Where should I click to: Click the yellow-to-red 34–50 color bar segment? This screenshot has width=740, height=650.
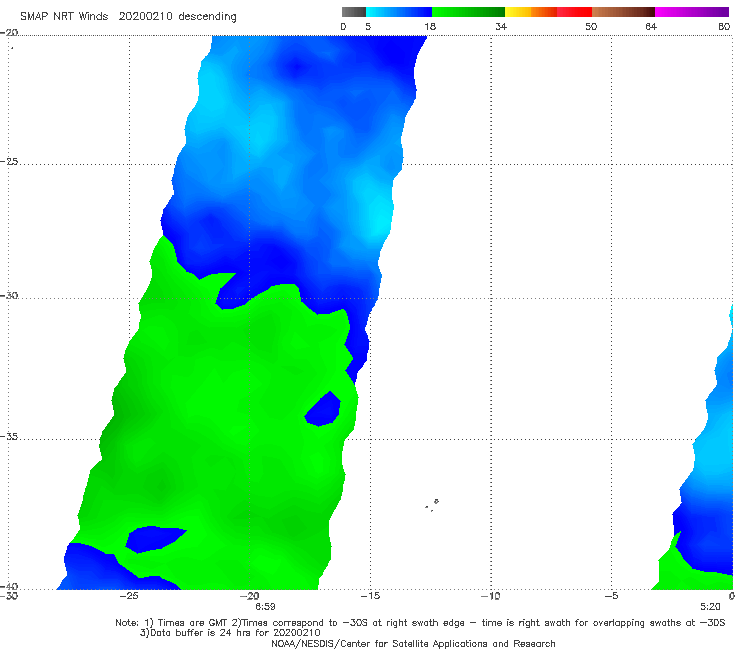pos(548,12)
